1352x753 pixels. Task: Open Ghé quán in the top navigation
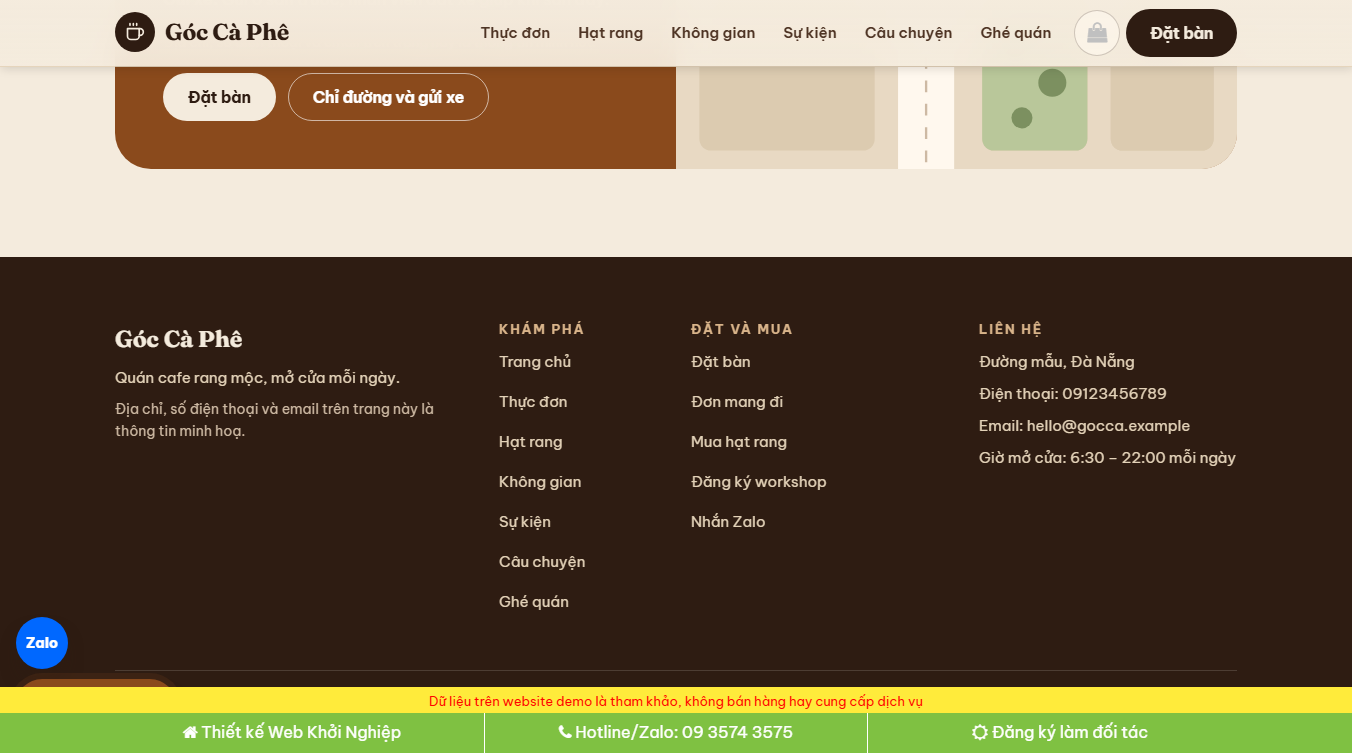(x=1016, y=33)
